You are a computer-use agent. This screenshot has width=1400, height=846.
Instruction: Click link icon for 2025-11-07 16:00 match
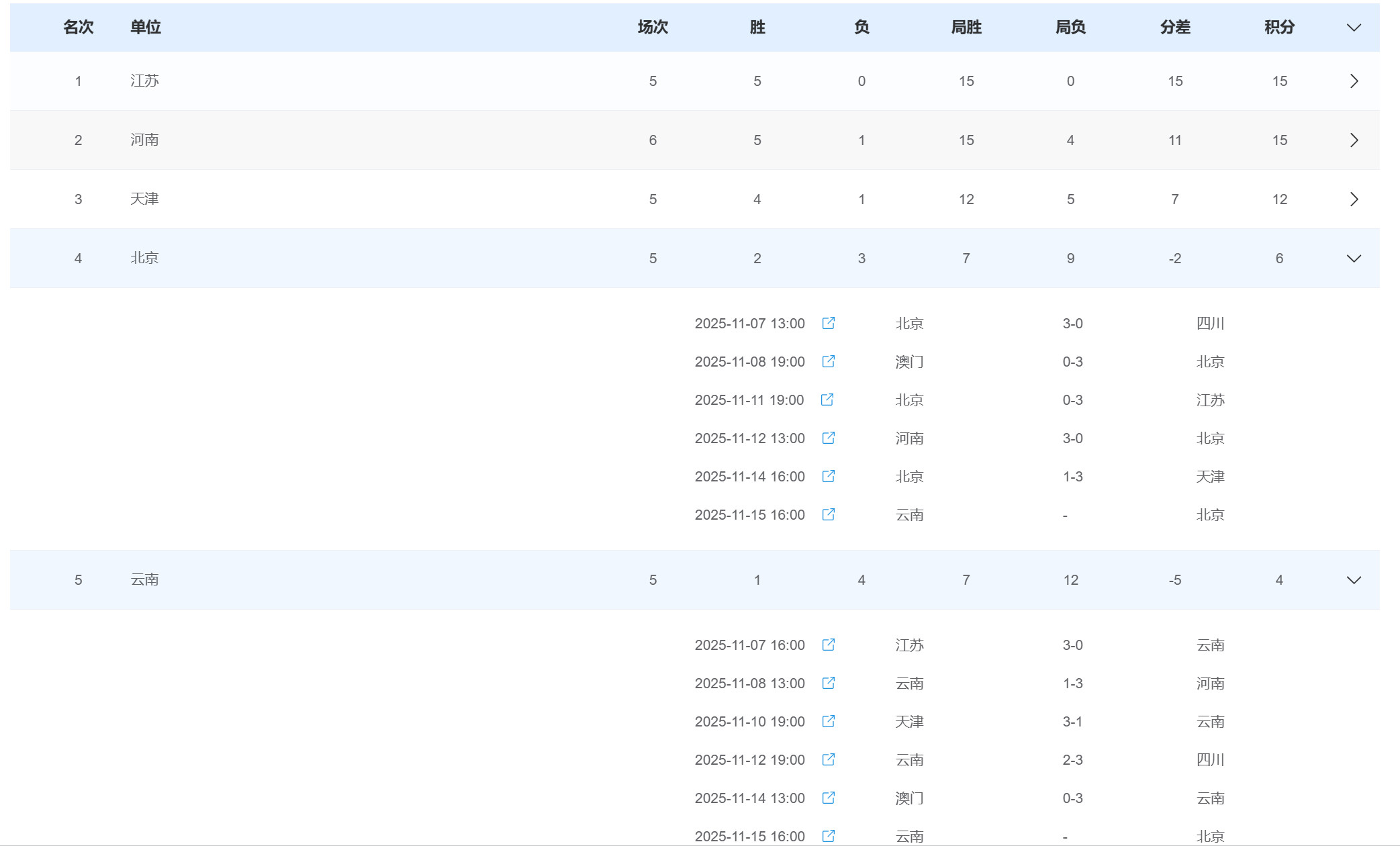click(829, 645)
